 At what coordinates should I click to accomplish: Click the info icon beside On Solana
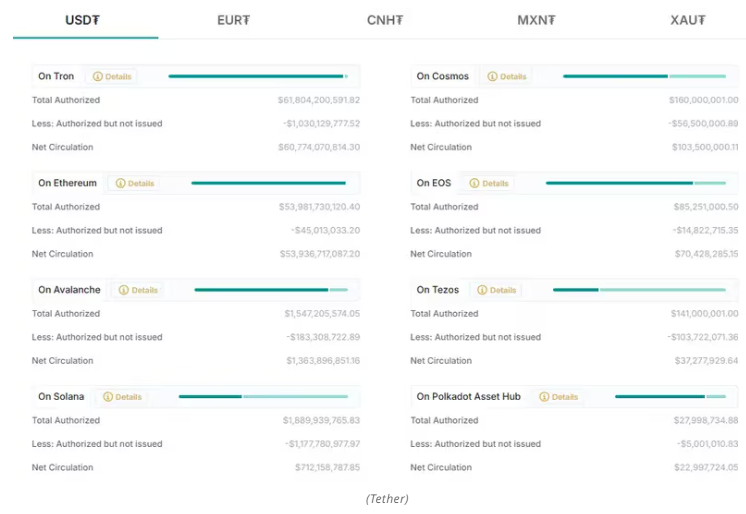pos(108,397)
